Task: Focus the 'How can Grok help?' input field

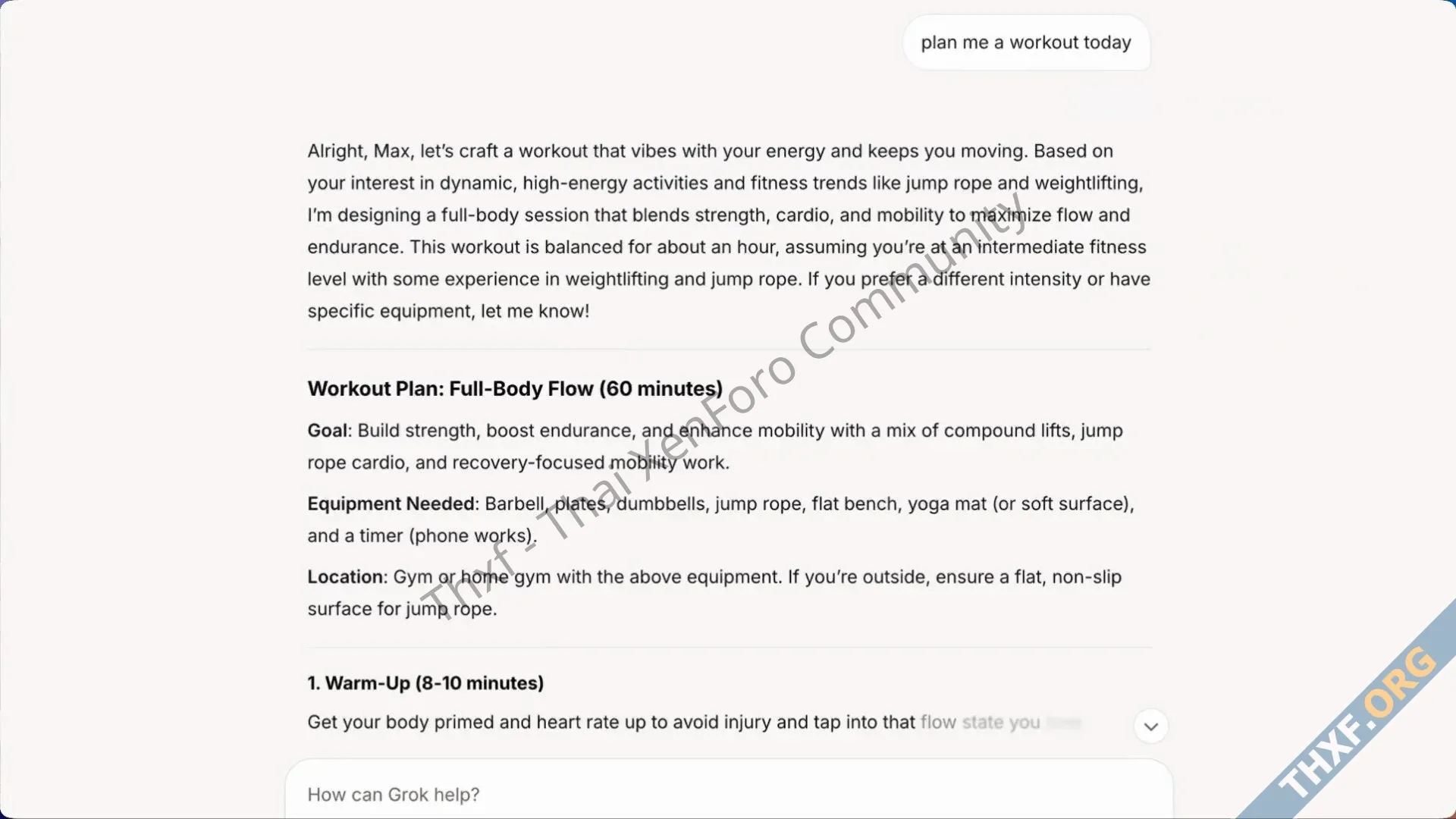Action: tap(729, 793)
